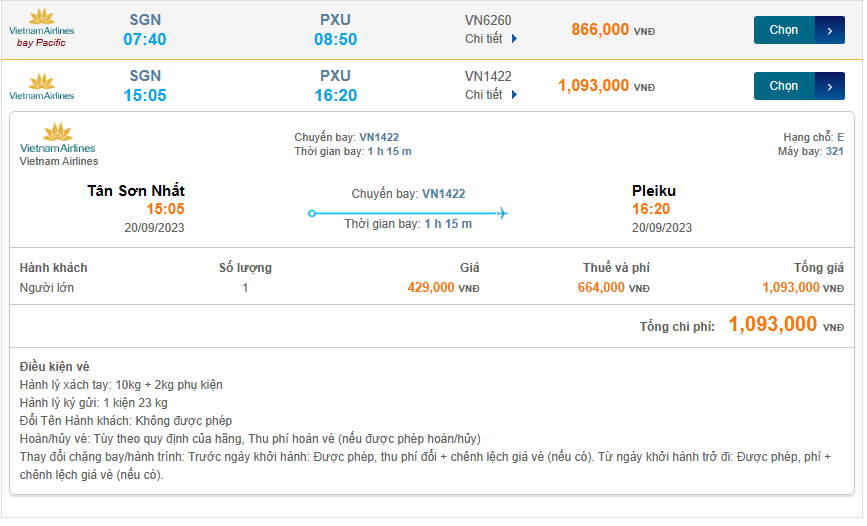This screenshot has height=526, width=867.
Task: Click the Tân Sơn Nhất departure name
Action: coord(136,190)
